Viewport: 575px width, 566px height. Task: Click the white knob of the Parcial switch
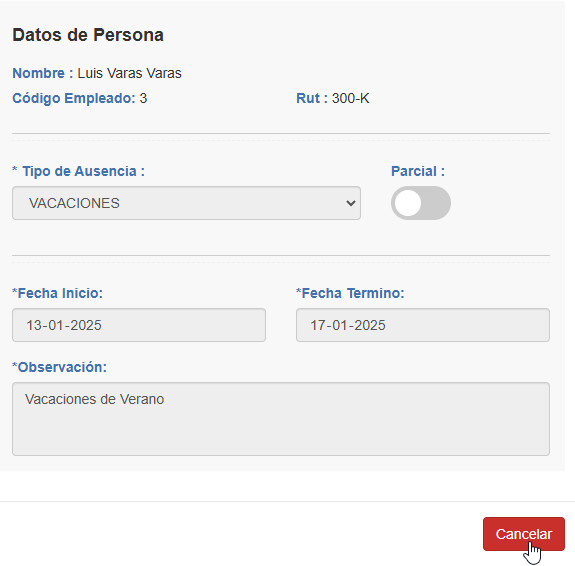coord(408,203)
